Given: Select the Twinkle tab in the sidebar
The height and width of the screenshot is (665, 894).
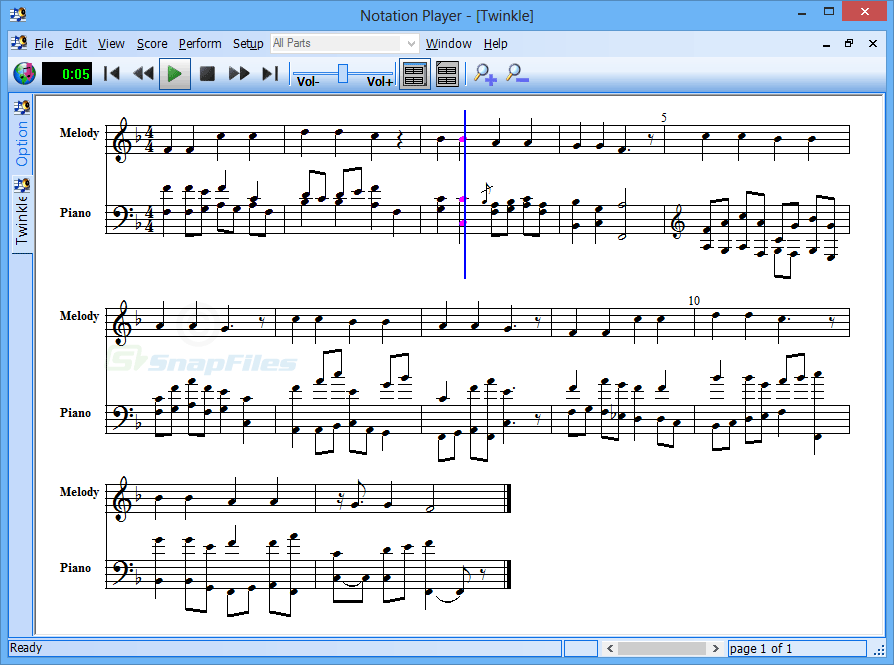Looking at the screenshot, I should click(22, 210).
